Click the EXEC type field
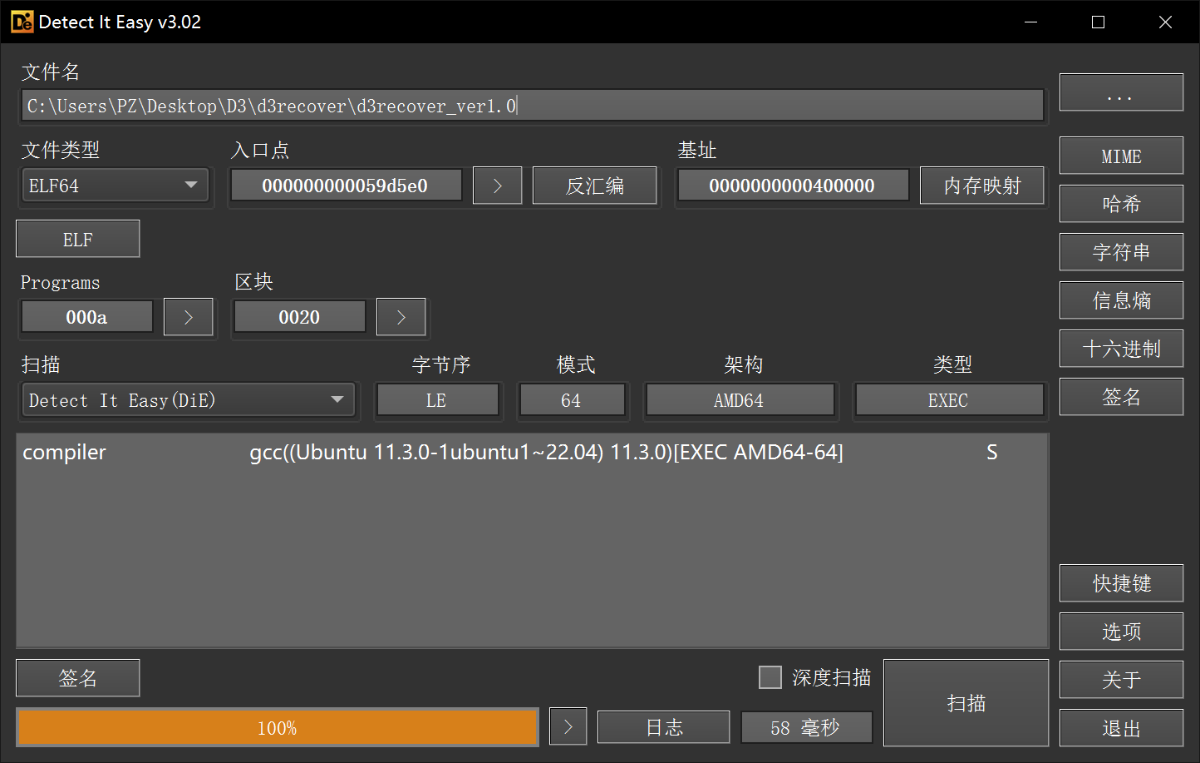 coord(949,400)
